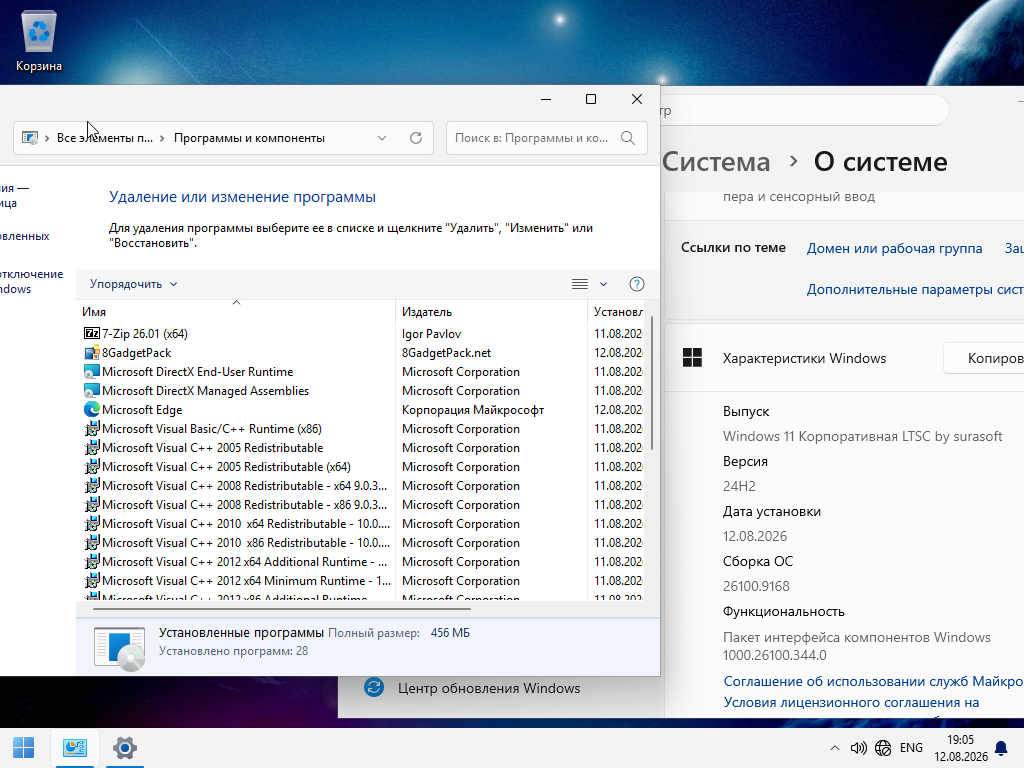Click the version value 24H2
The height and width of the screenshot is (768, 1024).
[739, 487]
